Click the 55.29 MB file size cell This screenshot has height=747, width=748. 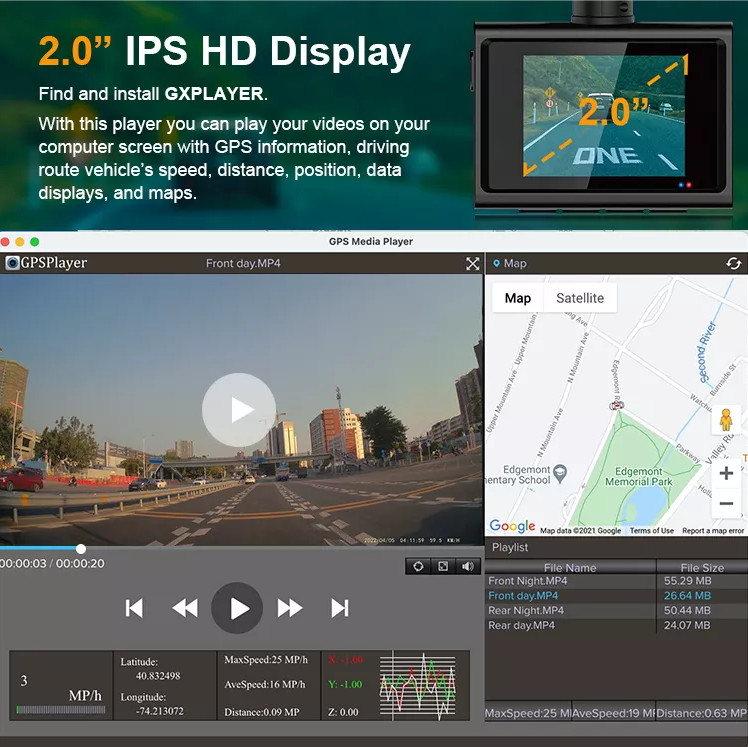[687, 581]
